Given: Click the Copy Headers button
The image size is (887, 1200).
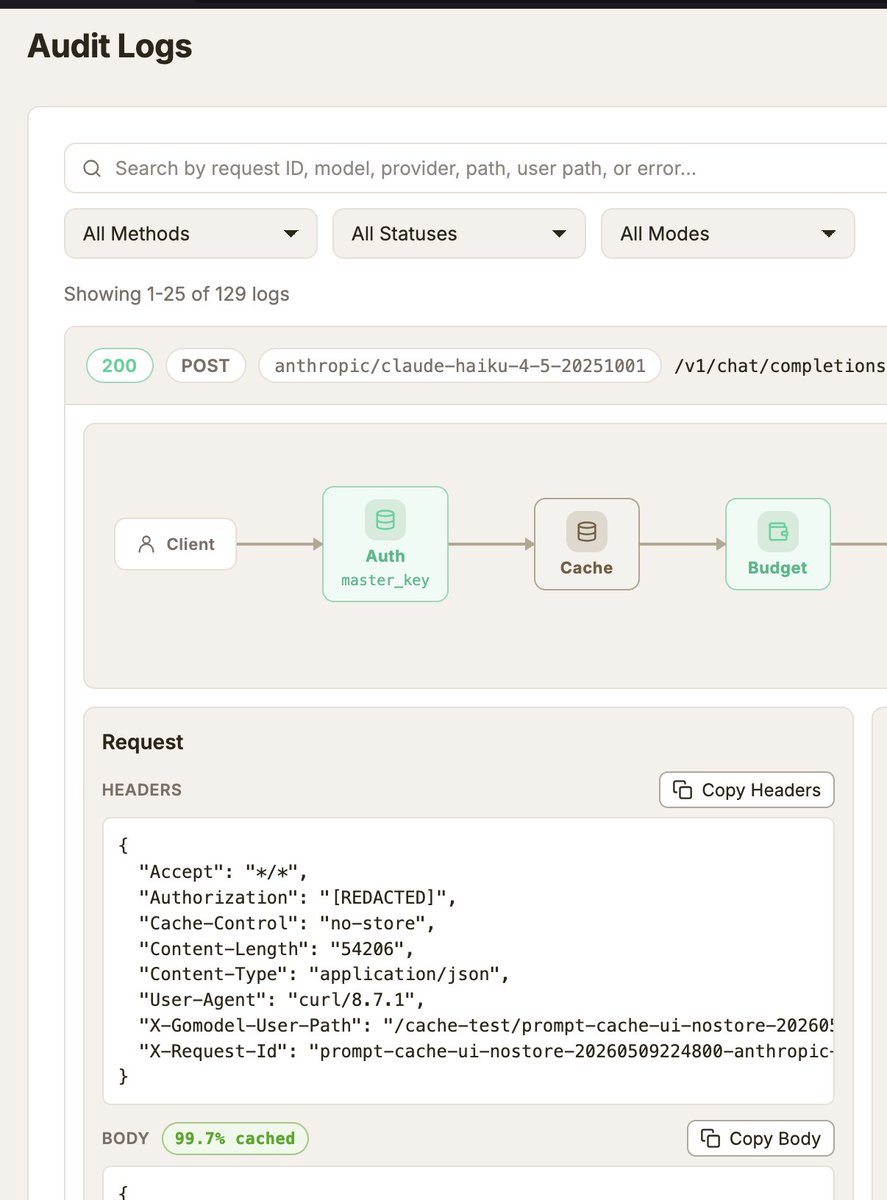Looking at the screenshot, I should coord(747,790).
